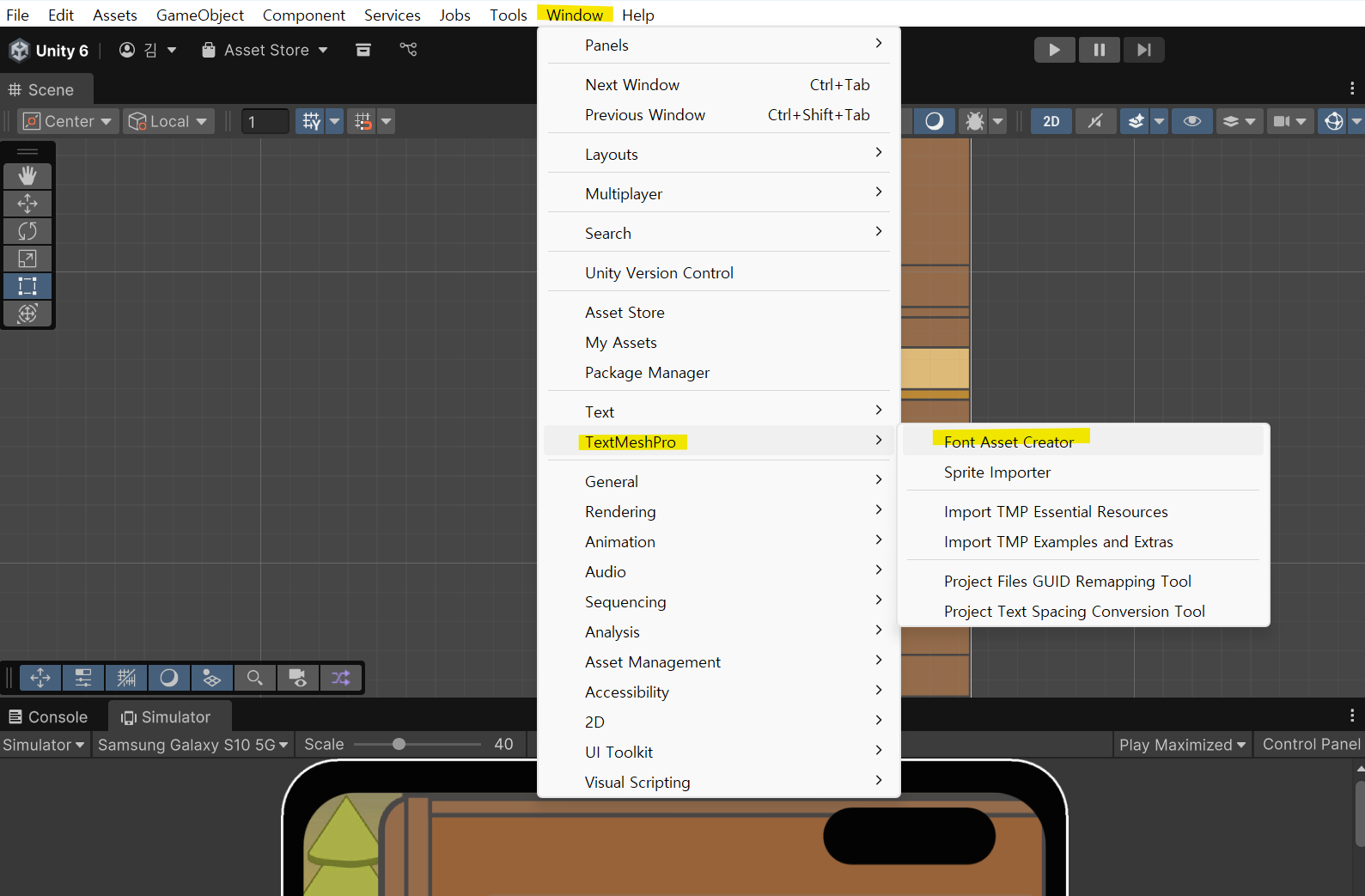
Task: Open the Unity 6 logo menu
Action: point(49,51)
